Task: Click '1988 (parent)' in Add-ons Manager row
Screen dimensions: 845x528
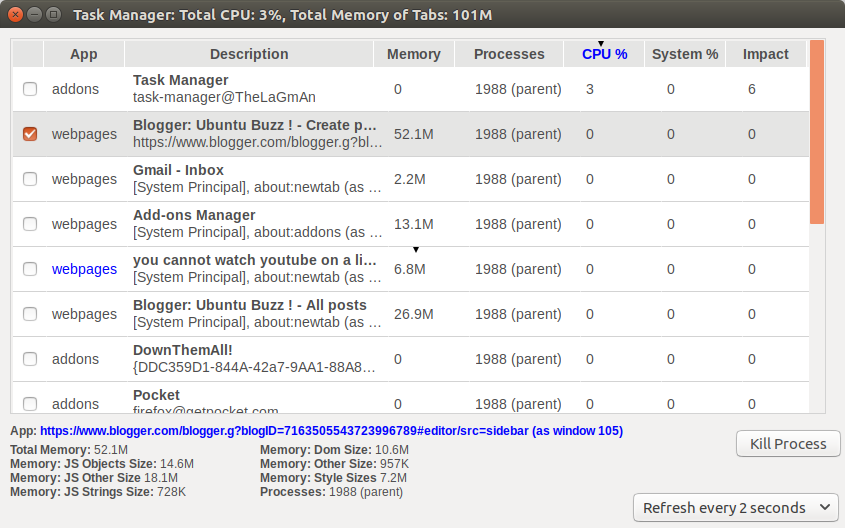Action: coord(518,224)
